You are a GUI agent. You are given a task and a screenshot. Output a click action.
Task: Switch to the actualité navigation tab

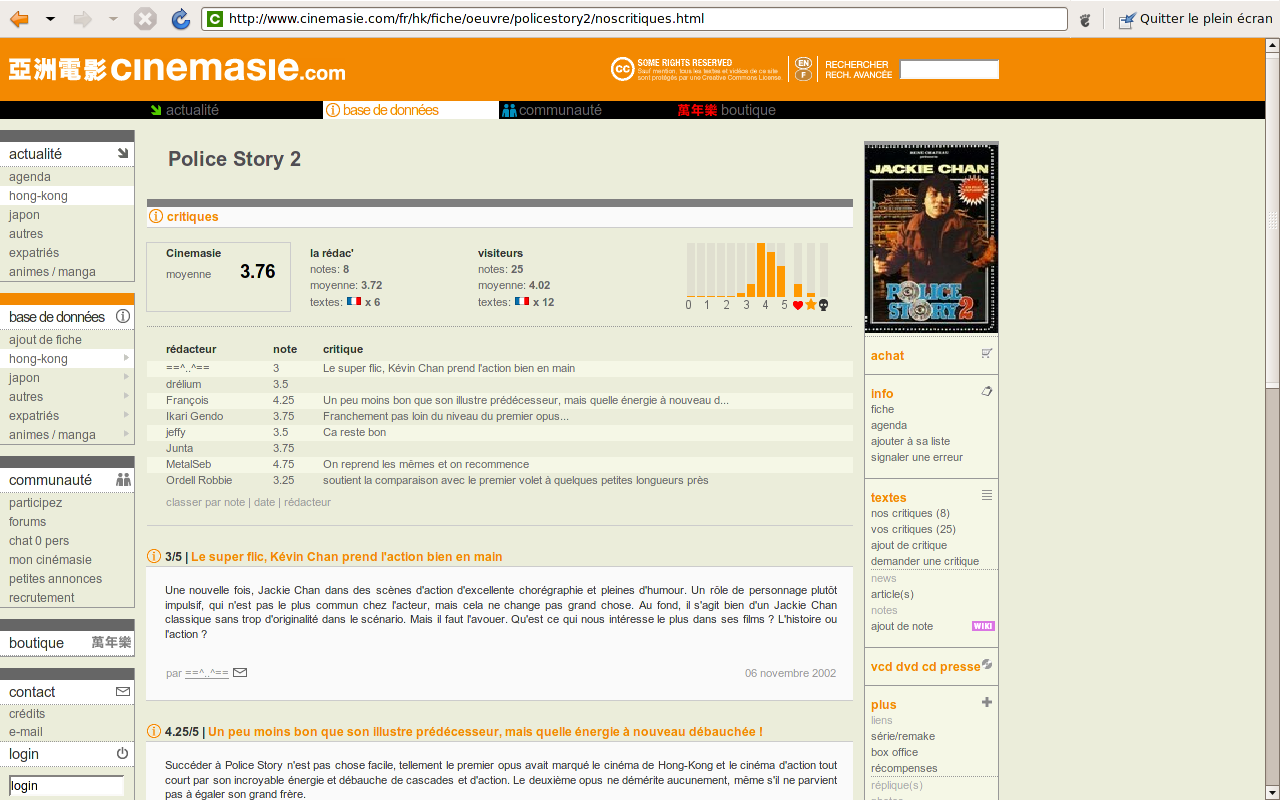(x=192, y=110)
